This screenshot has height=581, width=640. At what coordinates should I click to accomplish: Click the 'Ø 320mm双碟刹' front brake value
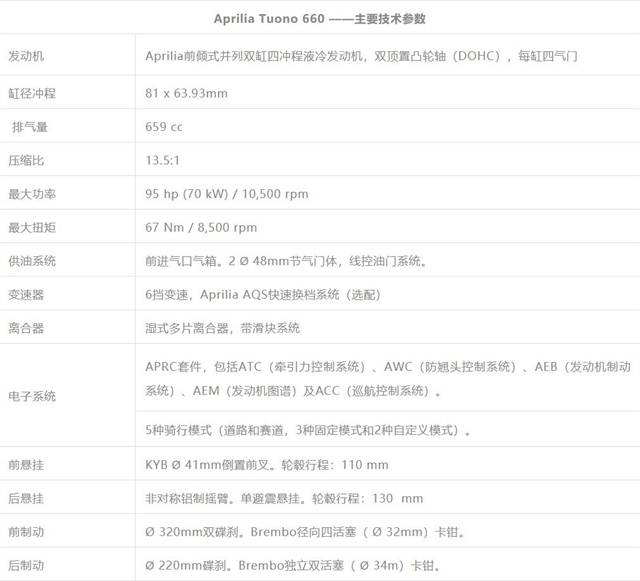305,532
